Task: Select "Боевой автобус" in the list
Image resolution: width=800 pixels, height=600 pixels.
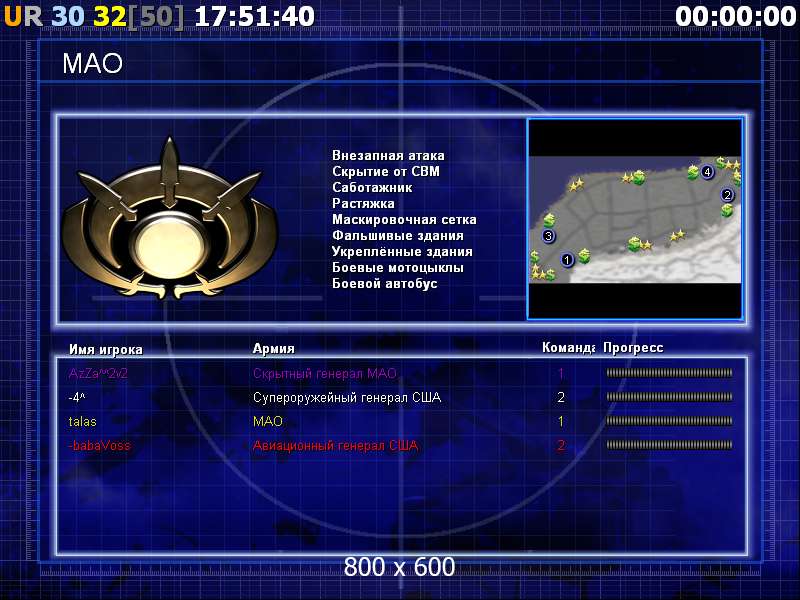Action: (x=385, y=284)
